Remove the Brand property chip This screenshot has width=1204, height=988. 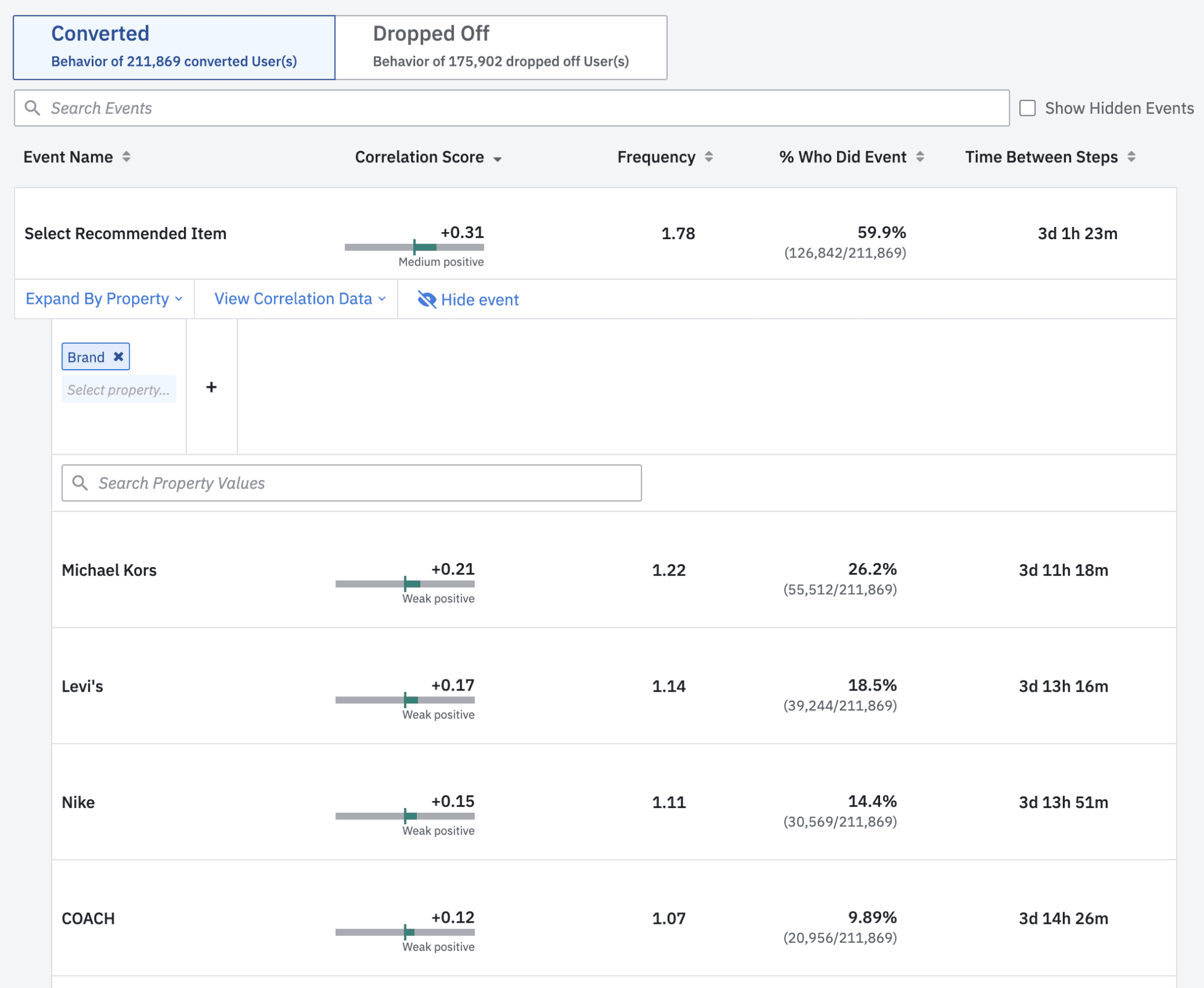(118, 356)
